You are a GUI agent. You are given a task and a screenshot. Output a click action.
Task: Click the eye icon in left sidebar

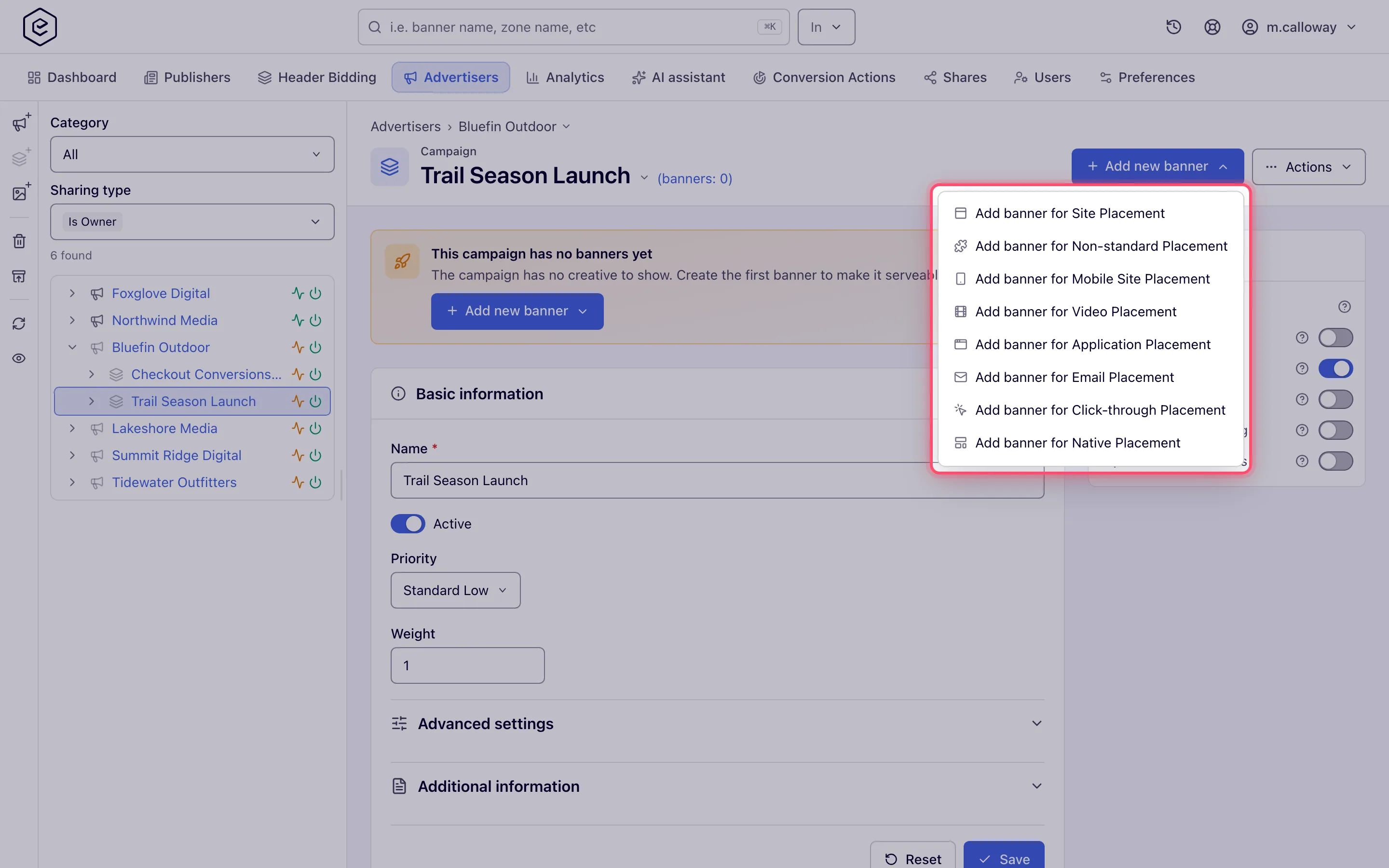[19, 358]
